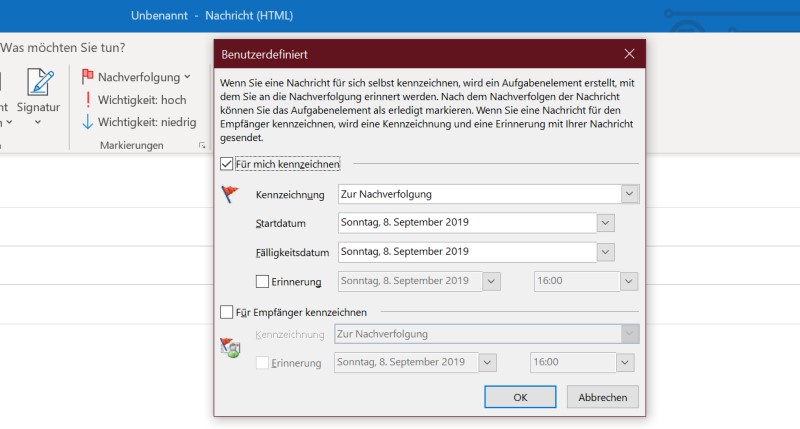Click the Abbrechen button
Image resolution: width=800 pixels, height=429 pixels.
tap(603, 397)
